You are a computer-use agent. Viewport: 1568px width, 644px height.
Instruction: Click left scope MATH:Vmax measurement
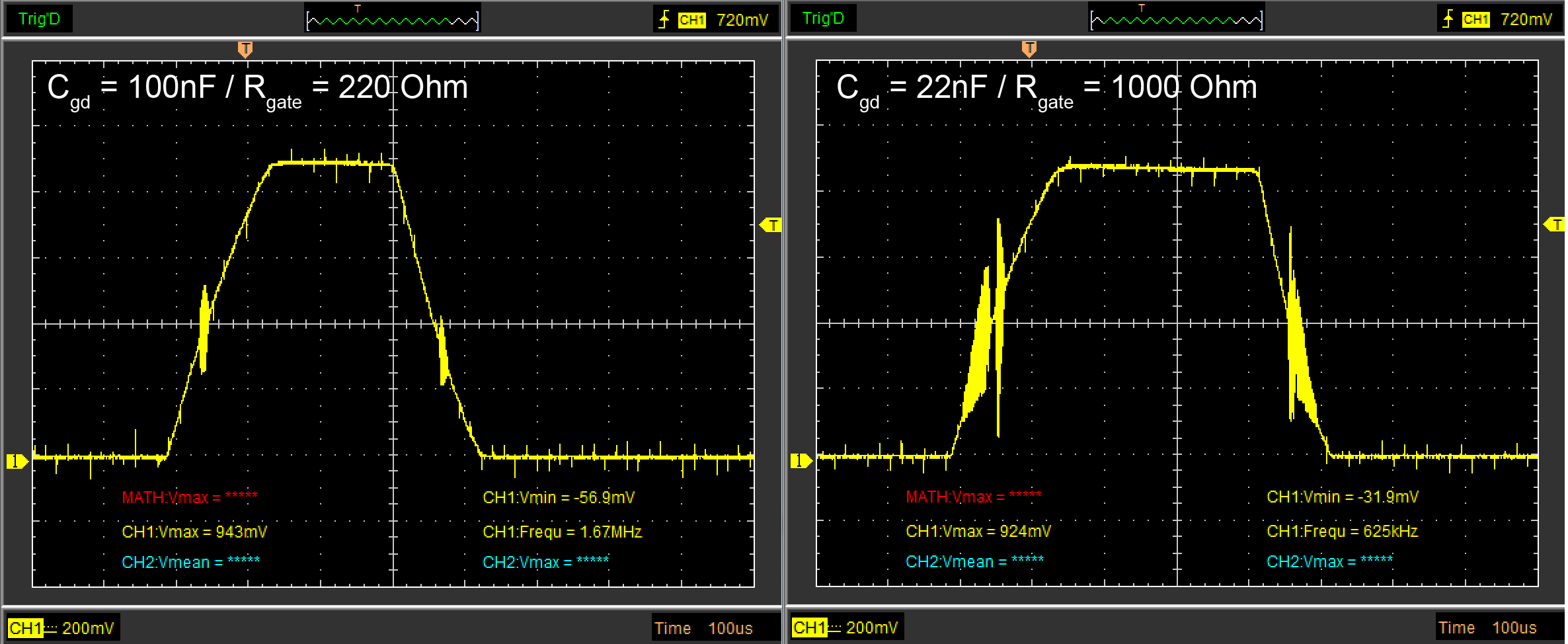190,497
